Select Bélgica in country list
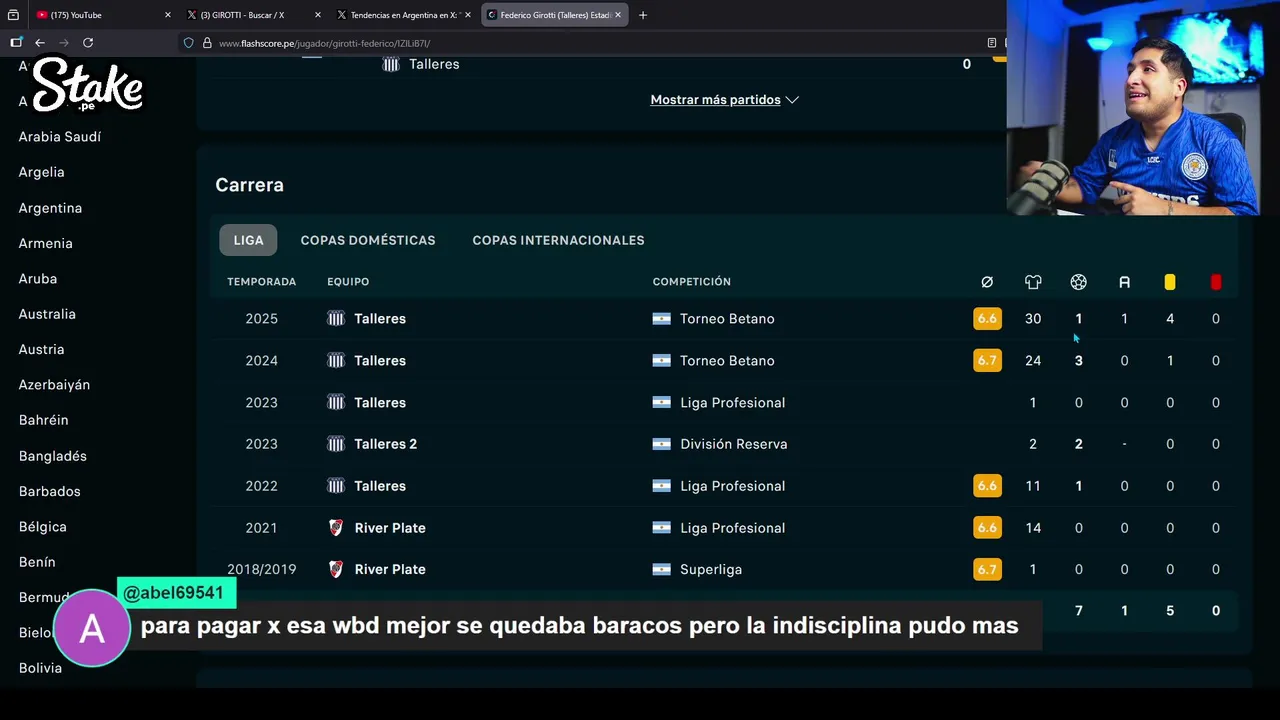1280x720 pixels. (42, 527)
